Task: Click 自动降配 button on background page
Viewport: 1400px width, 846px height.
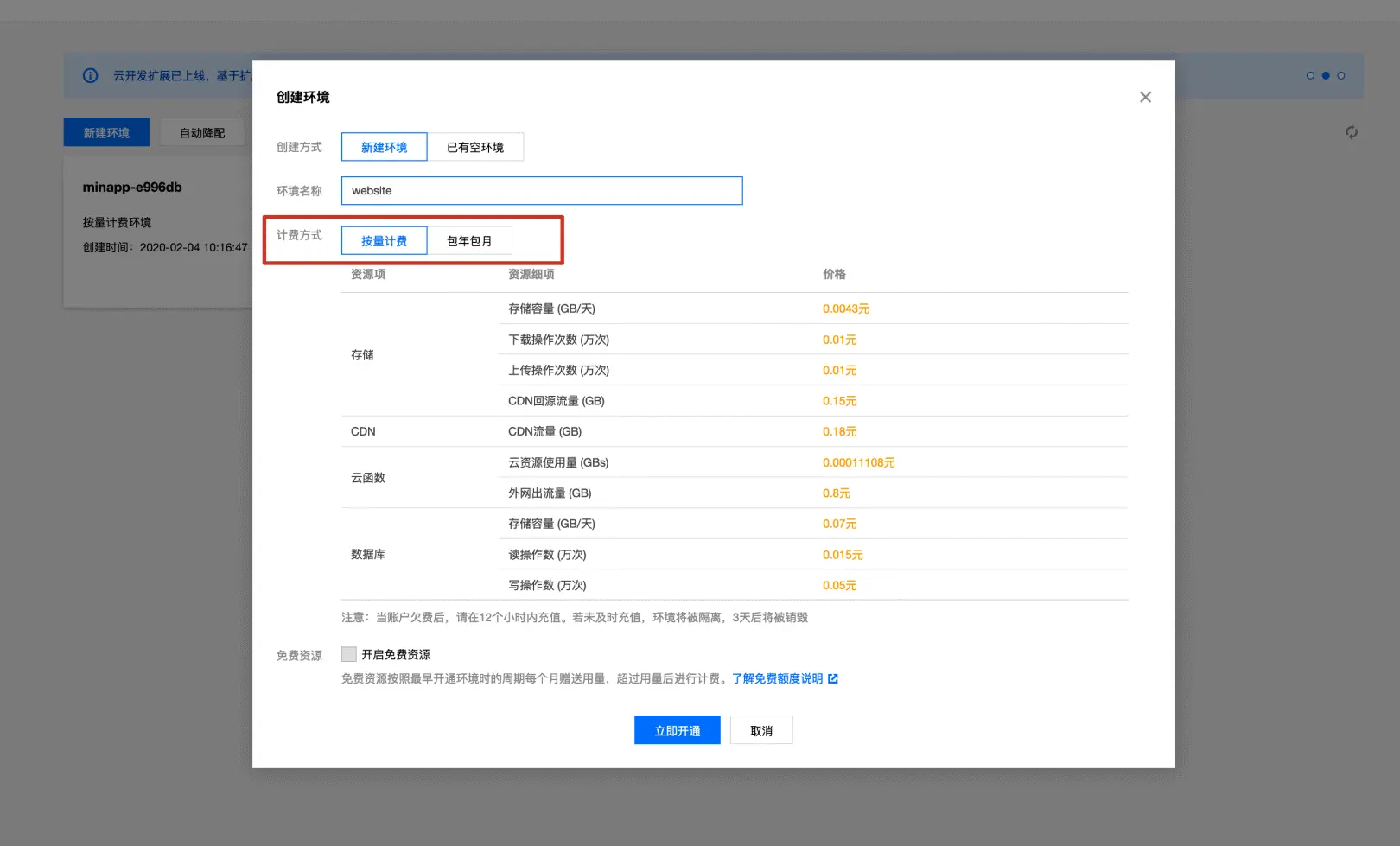Action: point(202,132)
